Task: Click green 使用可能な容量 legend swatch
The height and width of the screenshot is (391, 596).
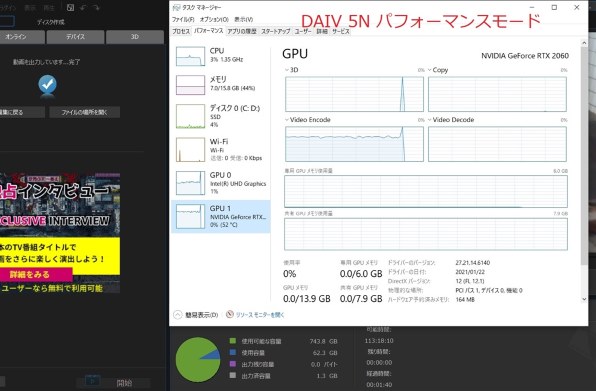Action: tap(233, 341)
